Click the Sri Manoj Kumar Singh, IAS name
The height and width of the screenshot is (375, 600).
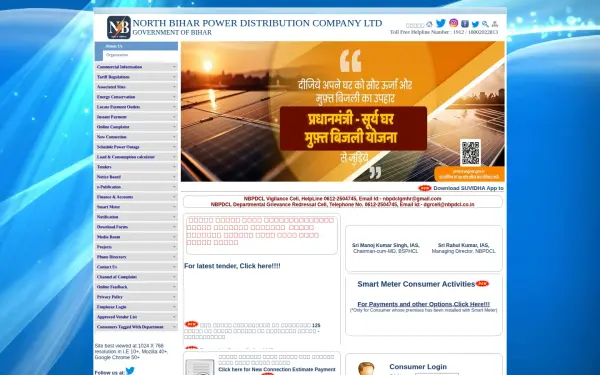[x=386, y=245]
